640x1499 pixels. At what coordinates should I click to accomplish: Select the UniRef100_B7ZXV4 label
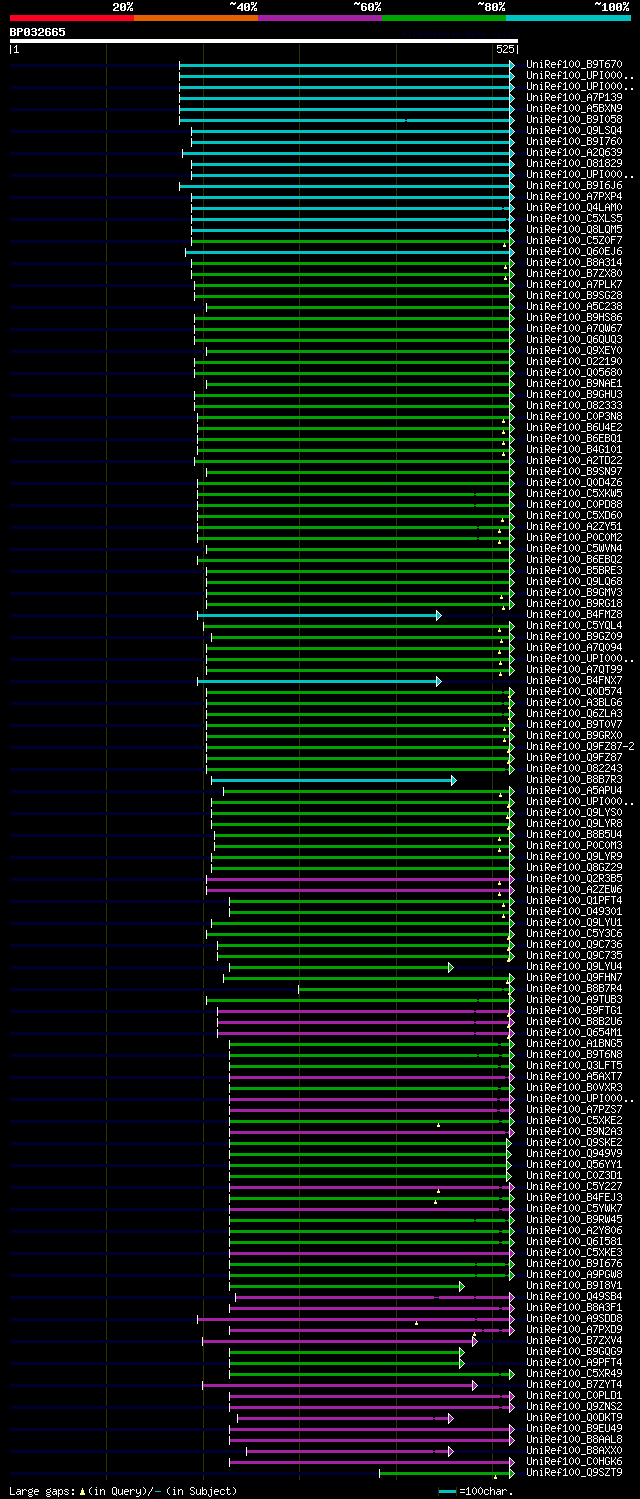click(x=575, y=1341)
